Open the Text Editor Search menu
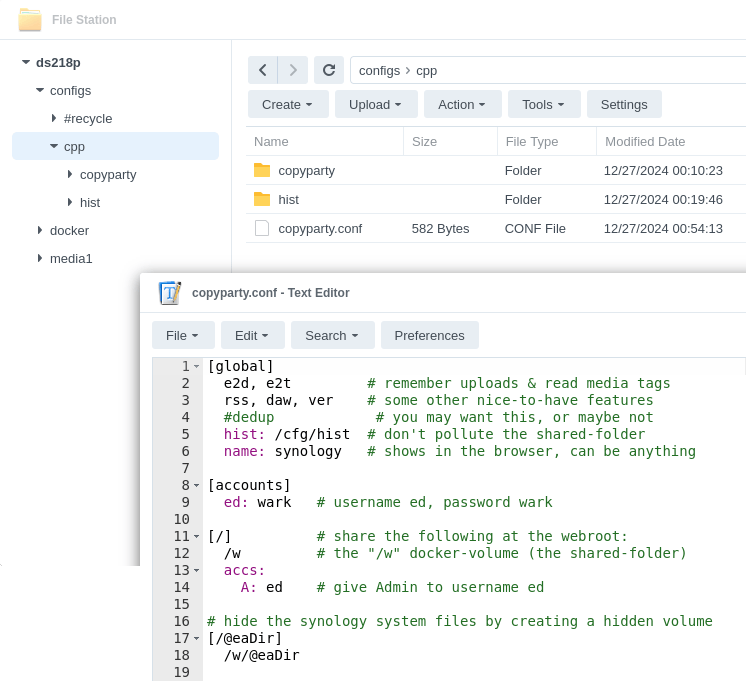The height and width of the screenshot is (681, 746). pyautogui.click(x=333, y=336)
